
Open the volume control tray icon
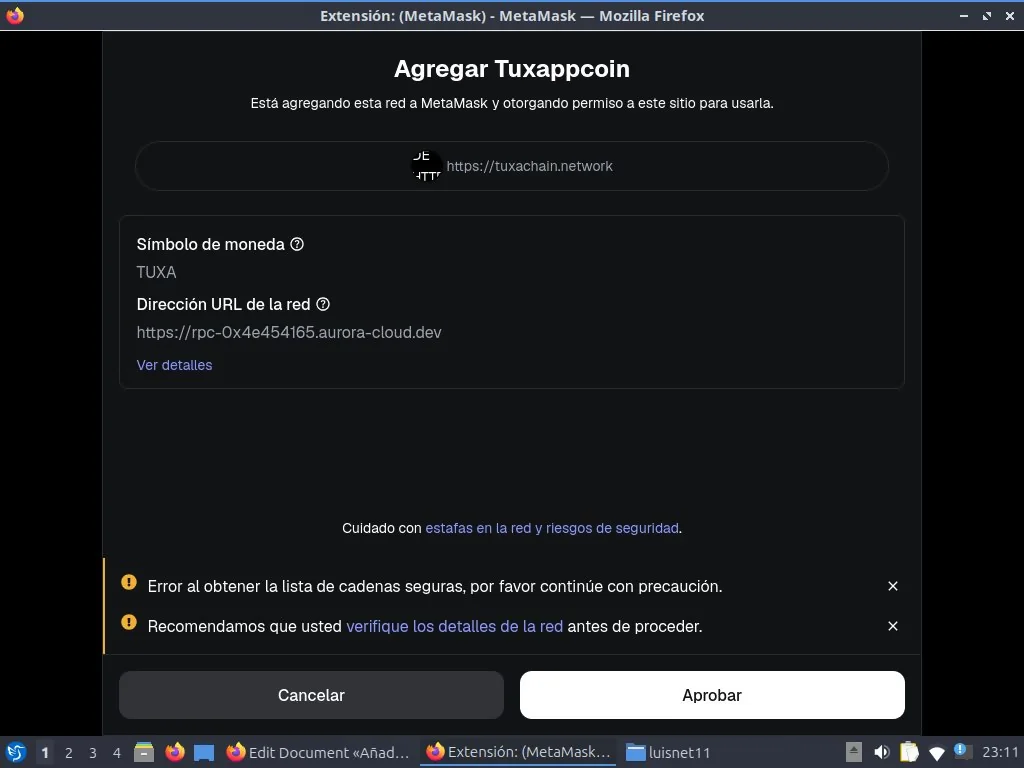[881, 752]
